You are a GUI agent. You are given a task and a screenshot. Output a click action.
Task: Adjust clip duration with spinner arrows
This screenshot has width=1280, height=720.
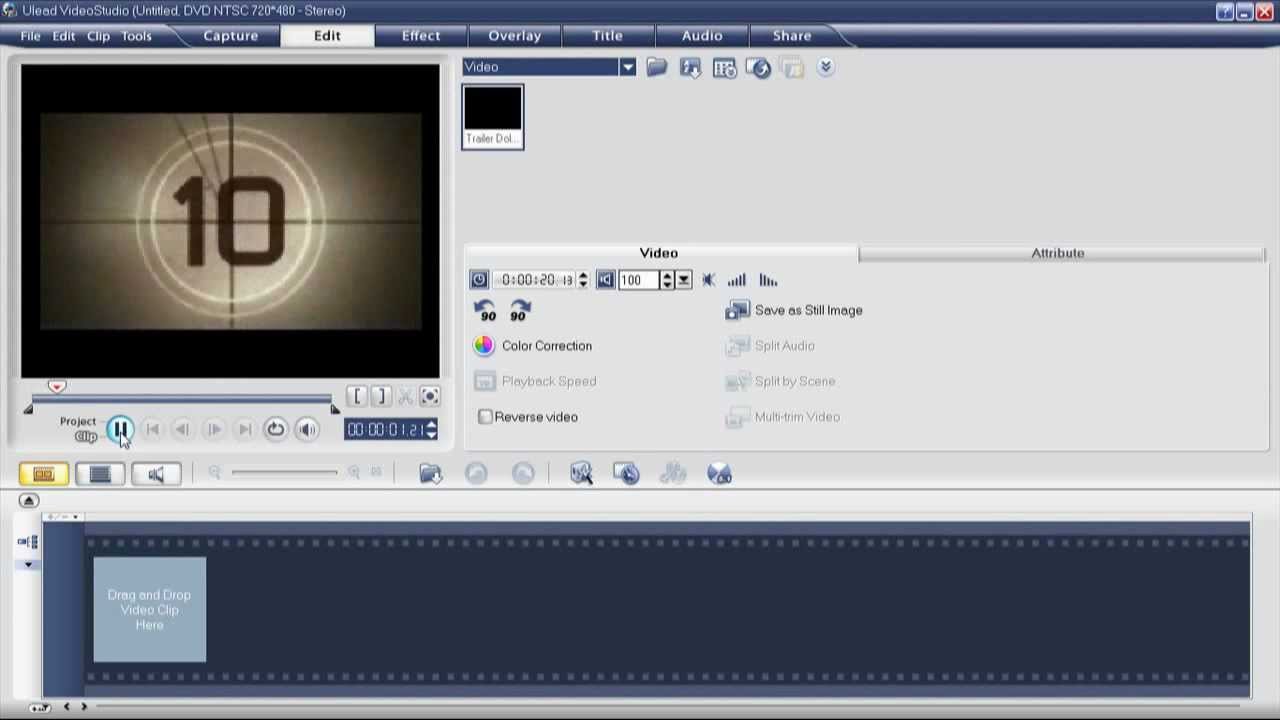[583, 280]
